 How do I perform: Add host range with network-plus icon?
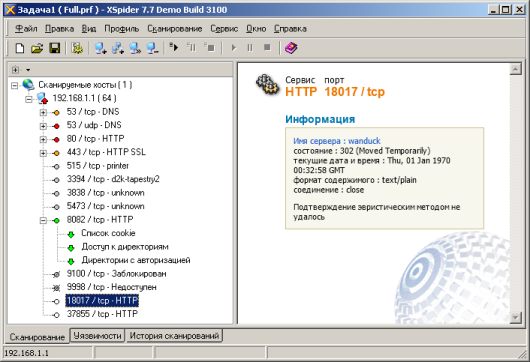pyautogui.click(x=118, y=48)
